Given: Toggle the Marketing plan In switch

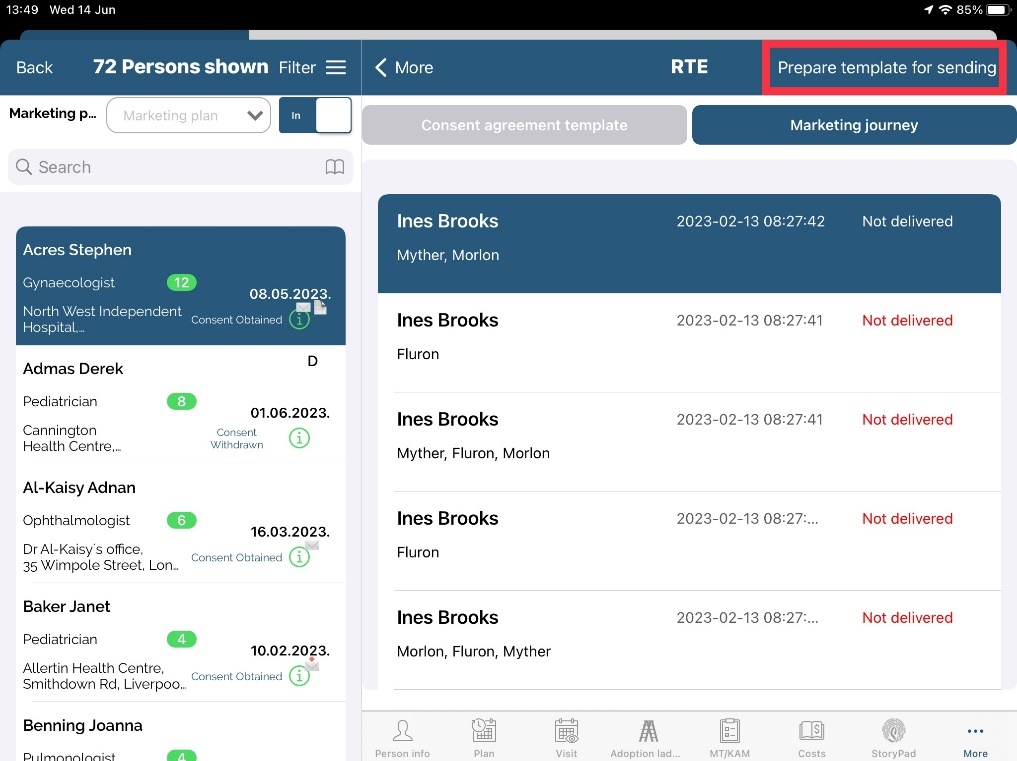Looking at the screenshot, I should (x=315, y=115).
